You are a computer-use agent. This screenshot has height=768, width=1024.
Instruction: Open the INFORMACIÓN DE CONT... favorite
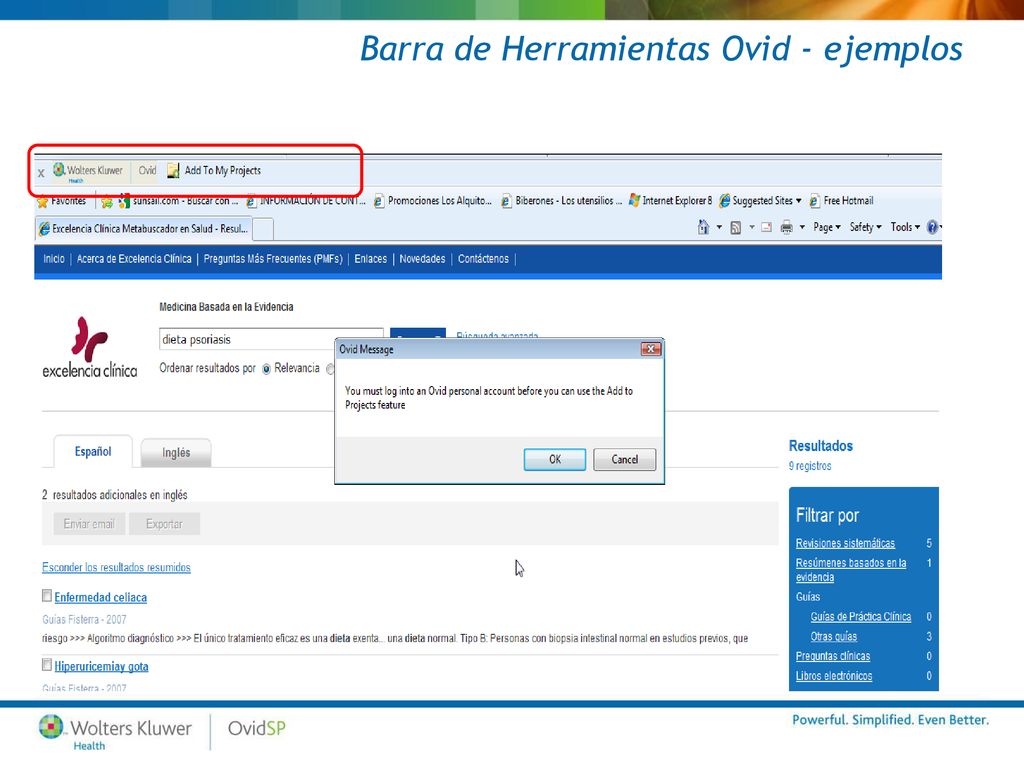(x=305, y=201)
